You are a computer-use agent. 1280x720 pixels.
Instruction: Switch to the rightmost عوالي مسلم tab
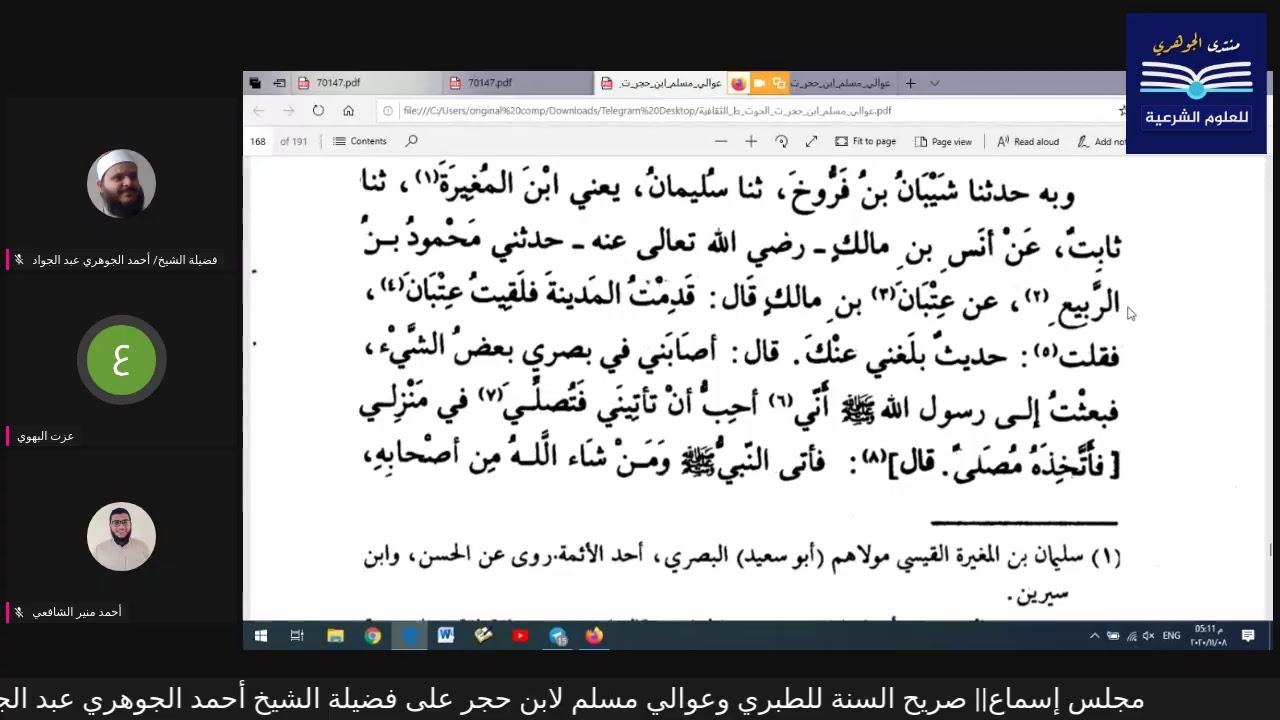pyautogui.click(x=840, y=83)
